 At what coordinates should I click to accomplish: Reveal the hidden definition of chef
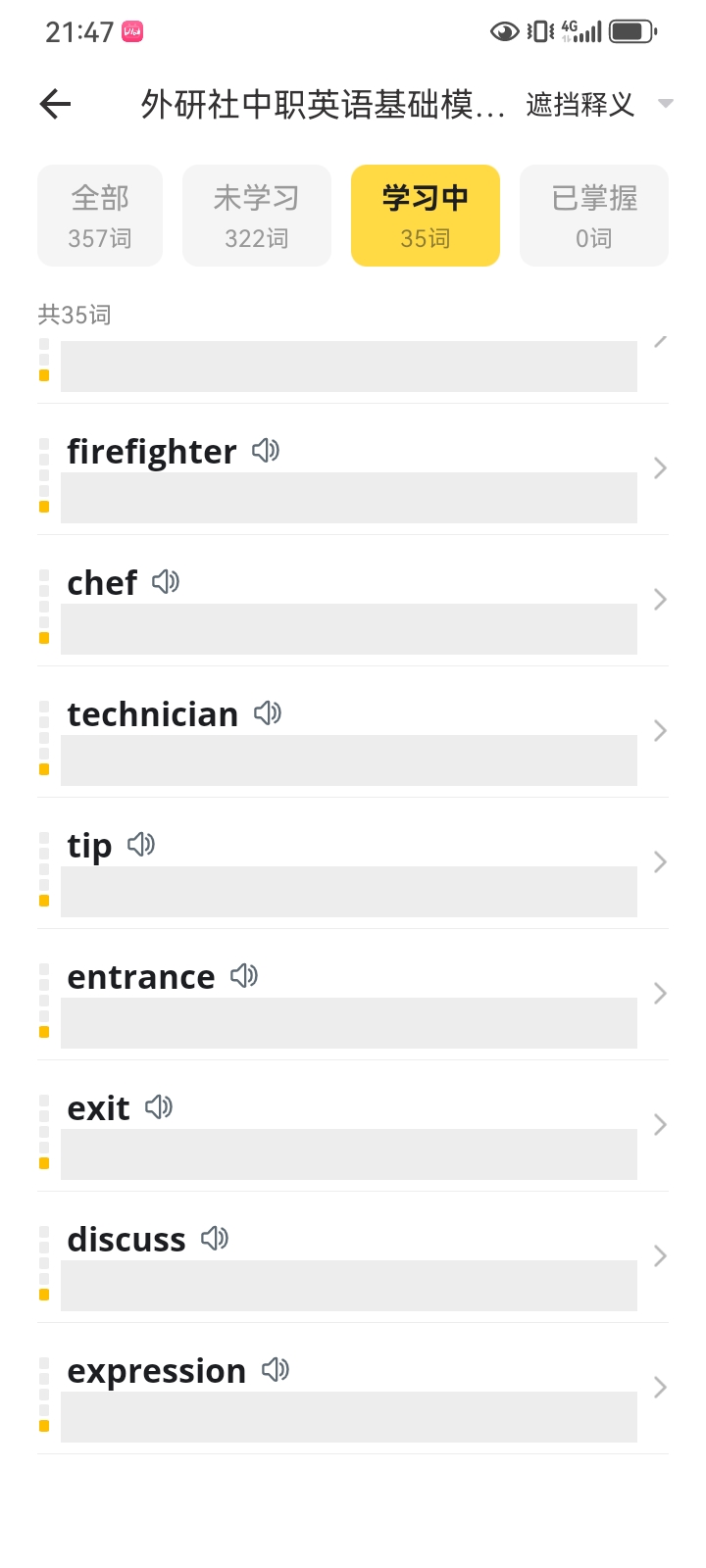tap(349, 629)
